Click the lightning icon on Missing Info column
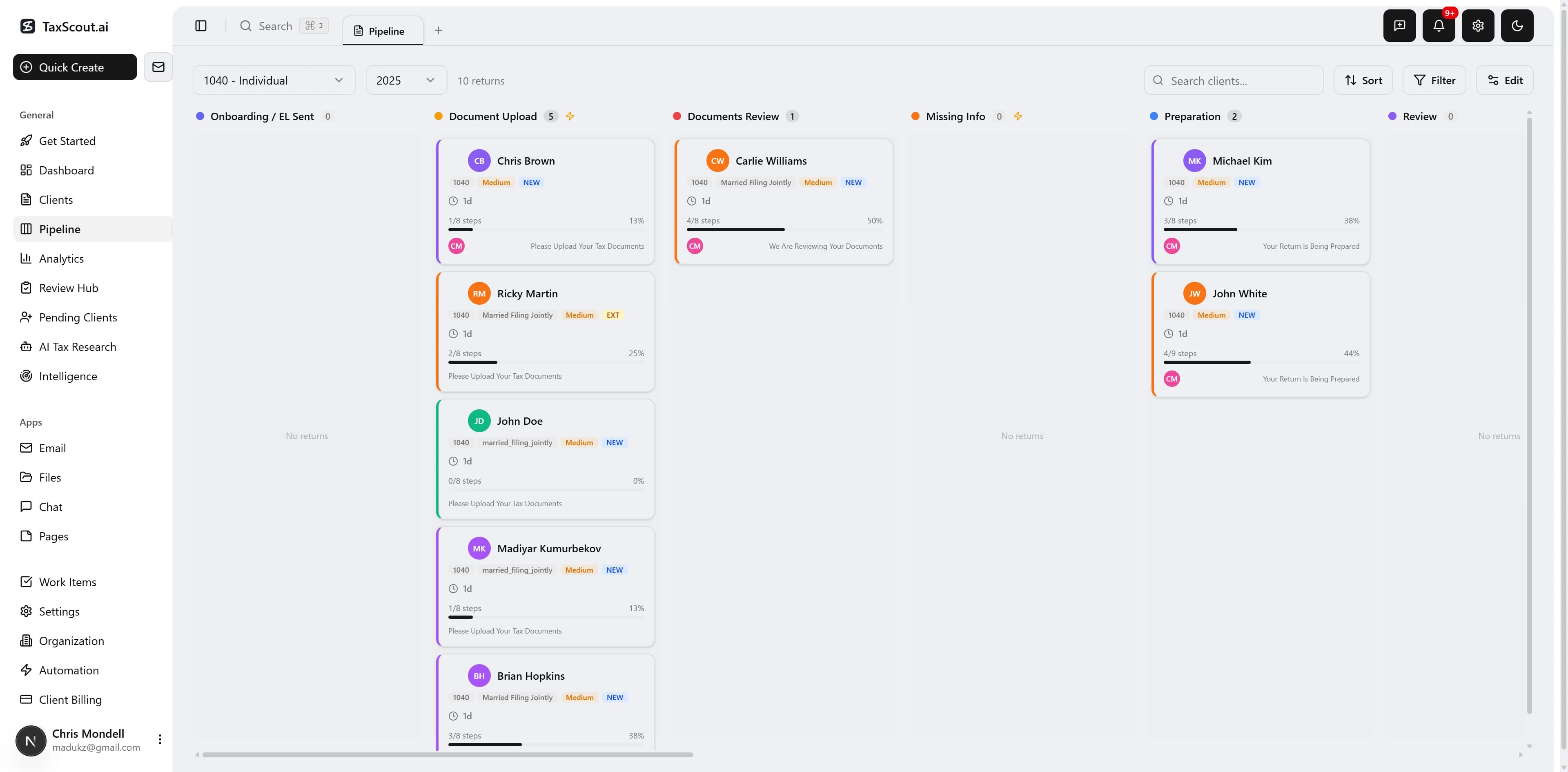The image size is (1568, 772). [1018, 116]
